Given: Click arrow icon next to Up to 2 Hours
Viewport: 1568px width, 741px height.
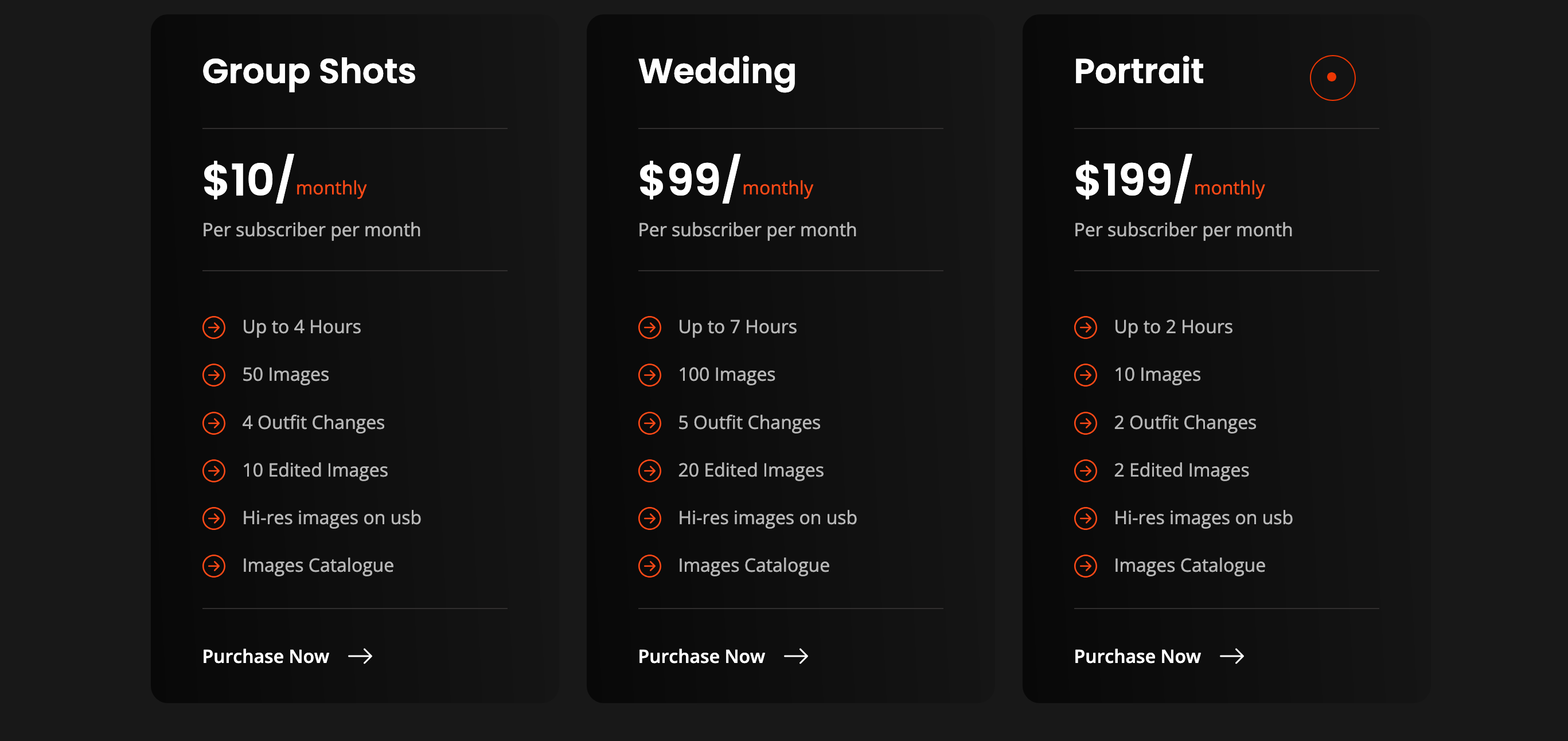Looking at the screenshot, I should (x=1085, y=327).
